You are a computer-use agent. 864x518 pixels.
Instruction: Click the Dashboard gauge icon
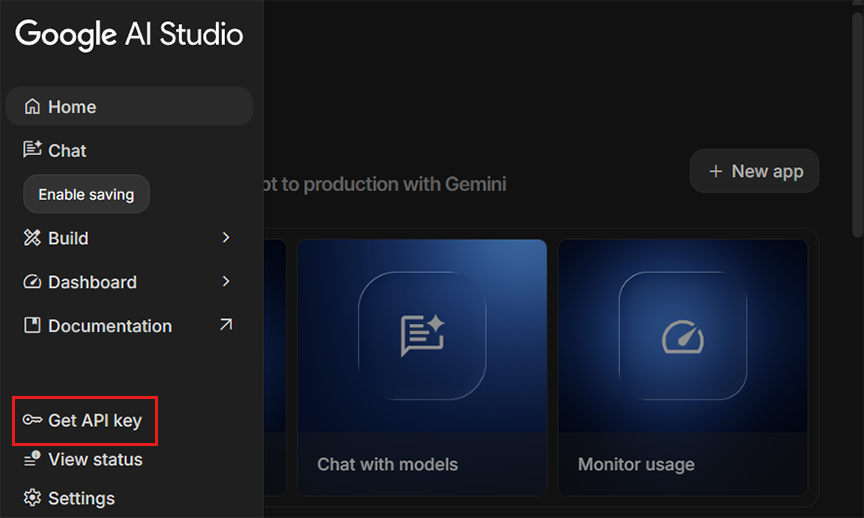point(32,282)
